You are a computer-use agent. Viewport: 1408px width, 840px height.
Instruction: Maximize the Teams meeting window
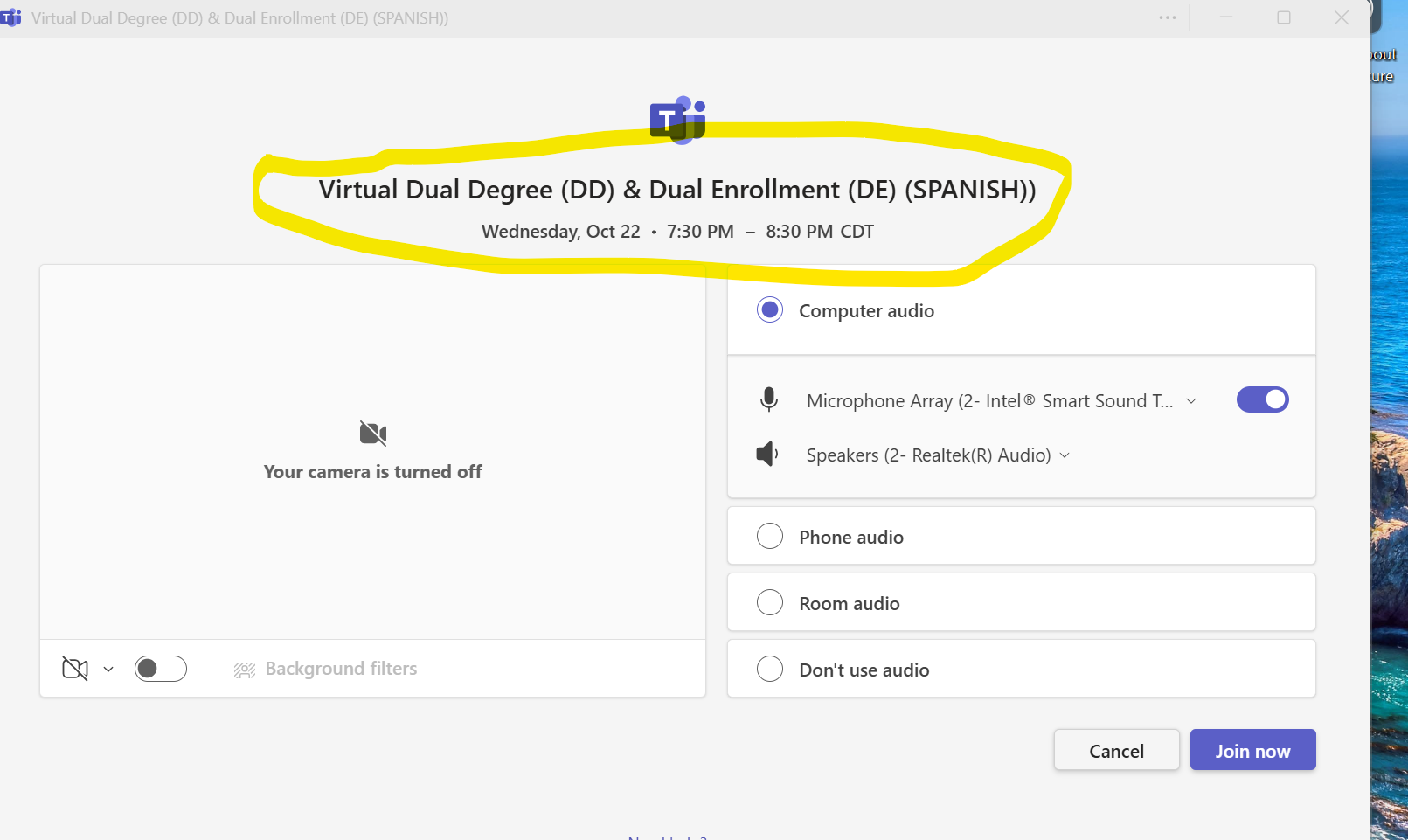[x=1283, y=17]
